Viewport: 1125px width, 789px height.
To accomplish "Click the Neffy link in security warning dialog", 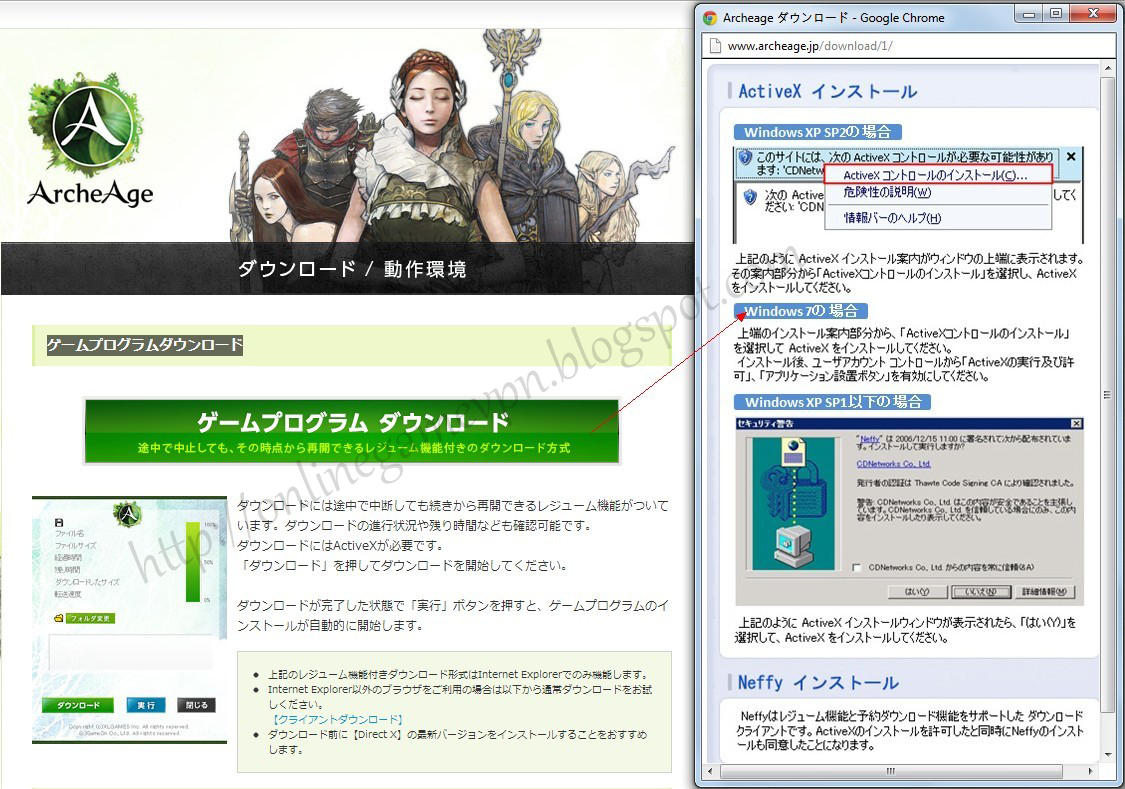I will pyautogui.click(x=870, y=439).
